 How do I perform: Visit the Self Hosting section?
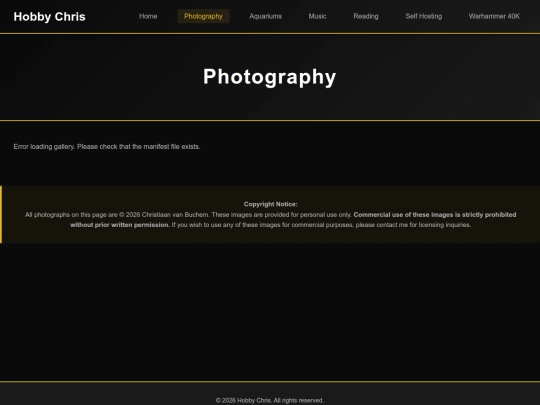point(424,16)
